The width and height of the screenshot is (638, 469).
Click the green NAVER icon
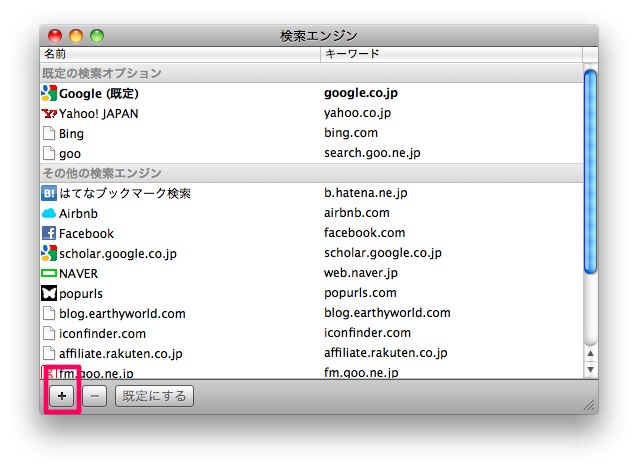point(49,273)
